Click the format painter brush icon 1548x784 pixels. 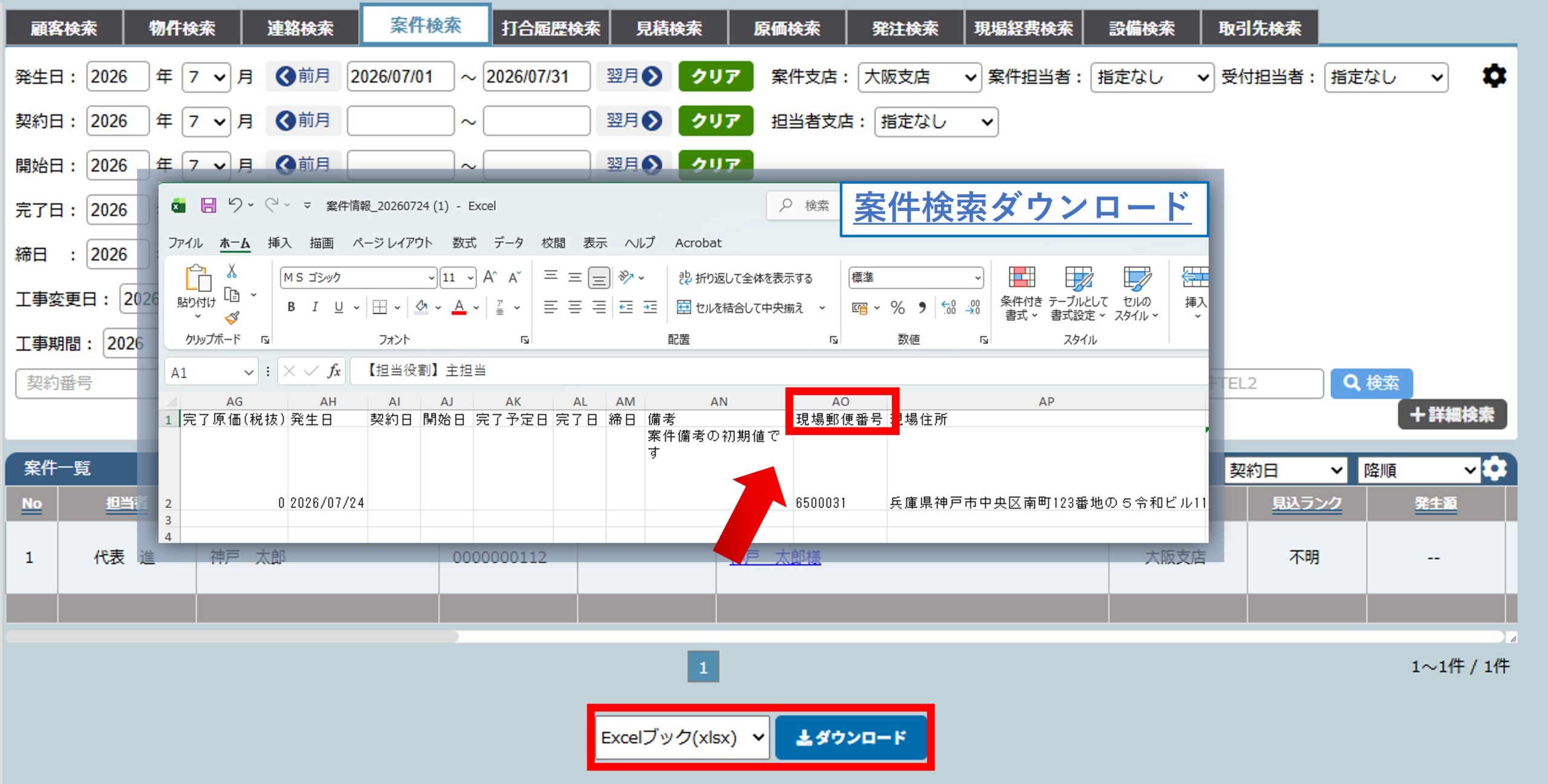(232, 317)
